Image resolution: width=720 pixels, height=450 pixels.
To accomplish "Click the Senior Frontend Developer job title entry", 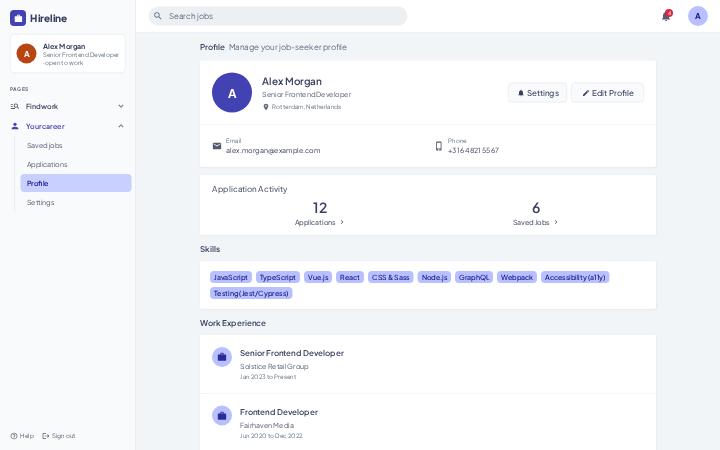I will 292,353.
